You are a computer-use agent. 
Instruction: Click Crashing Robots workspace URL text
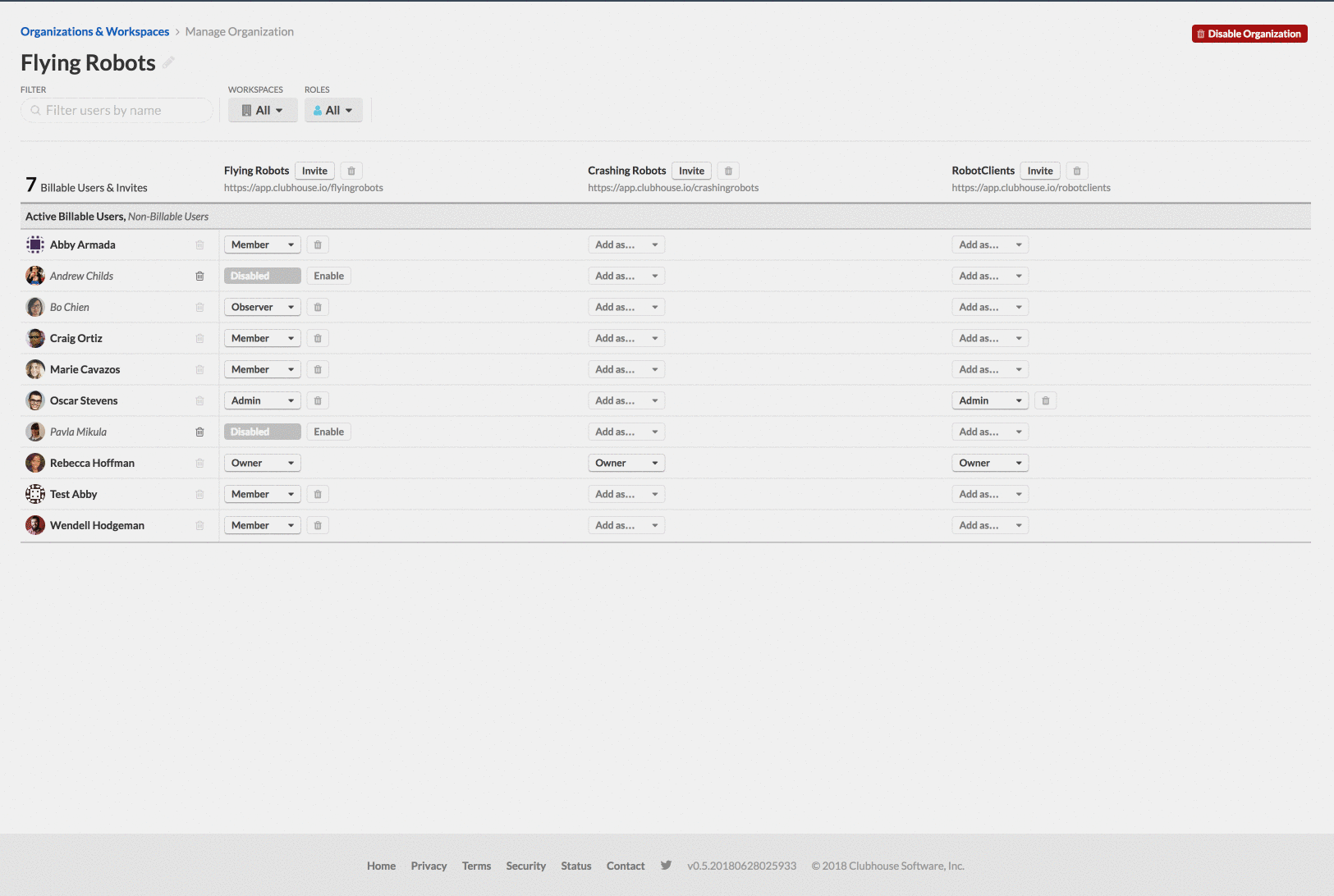click(x=673, y=188)
